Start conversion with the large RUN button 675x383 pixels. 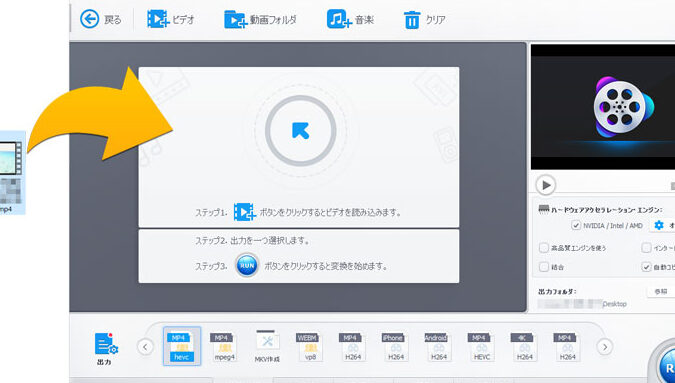(x=663, y=361)
